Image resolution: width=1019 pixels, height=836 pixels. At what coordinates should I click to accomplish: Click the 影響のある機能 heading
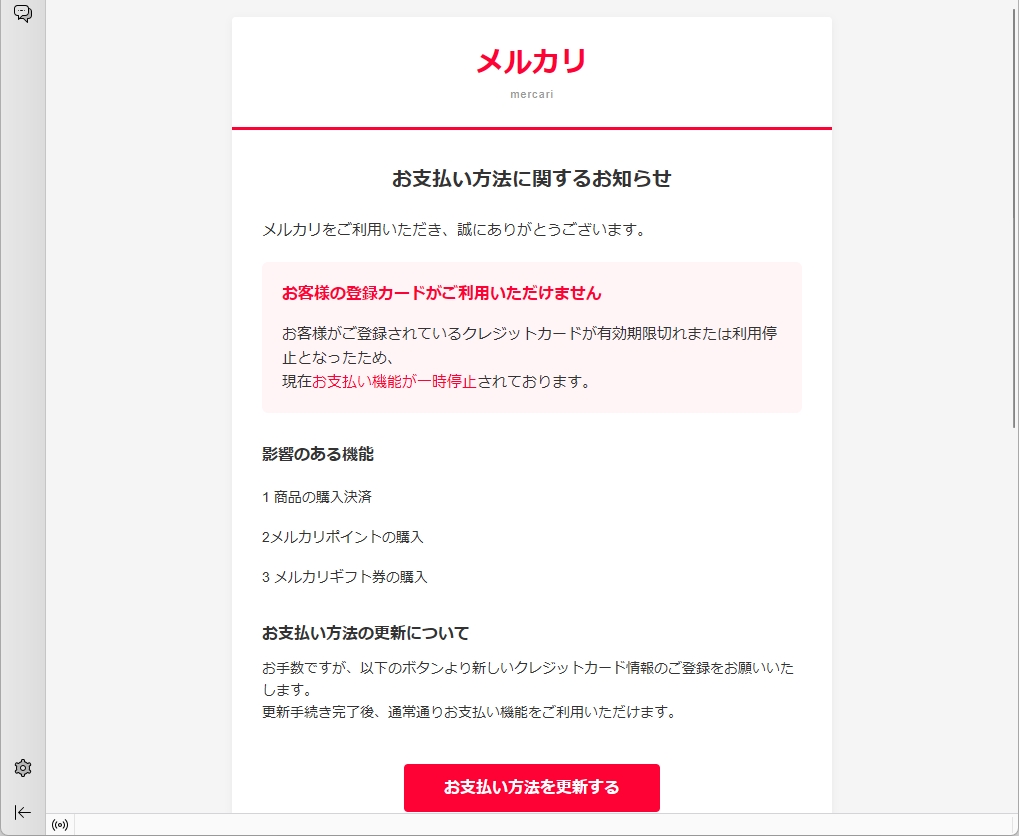pyautogui.click(x=318, y=454)
